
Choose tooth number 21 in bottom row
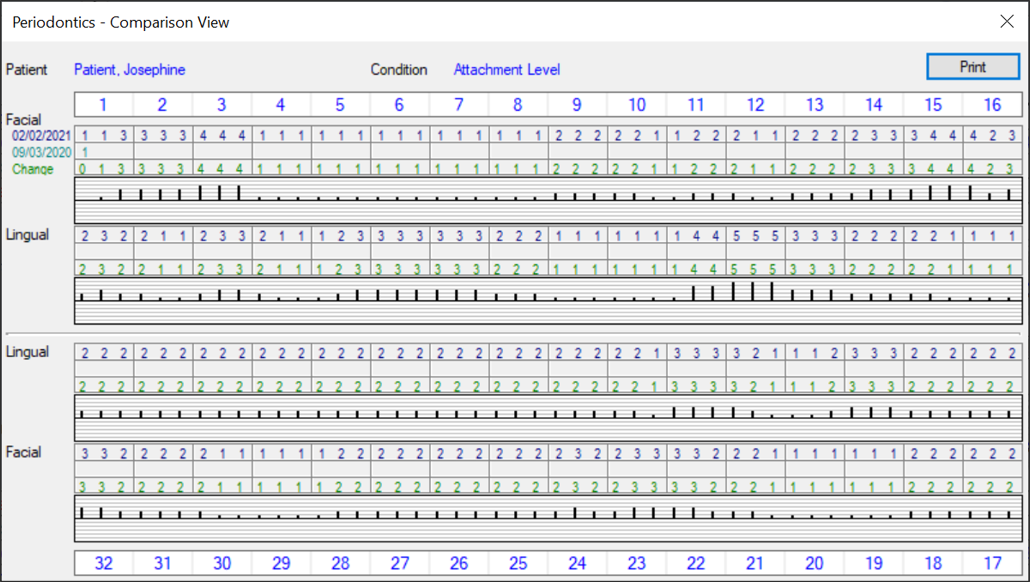click(755, 563)
